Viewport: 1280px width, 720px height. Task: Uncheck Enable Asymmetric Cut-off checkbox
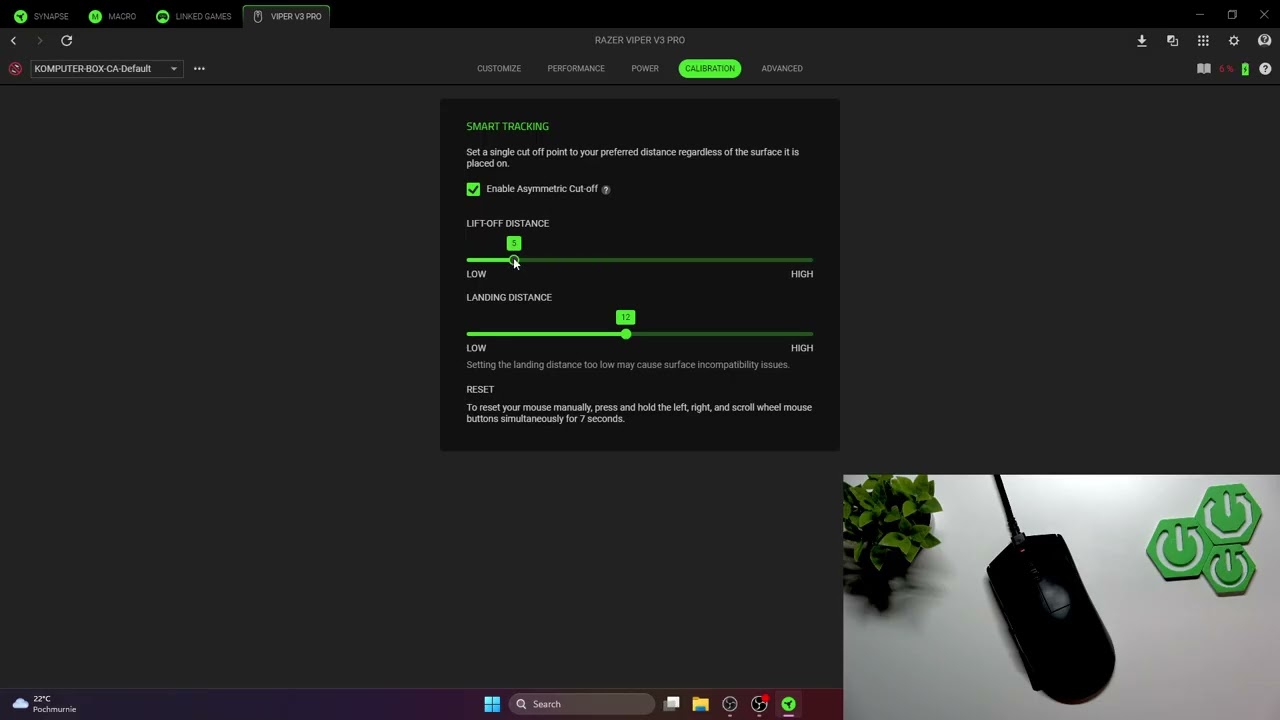pos(473,189)
